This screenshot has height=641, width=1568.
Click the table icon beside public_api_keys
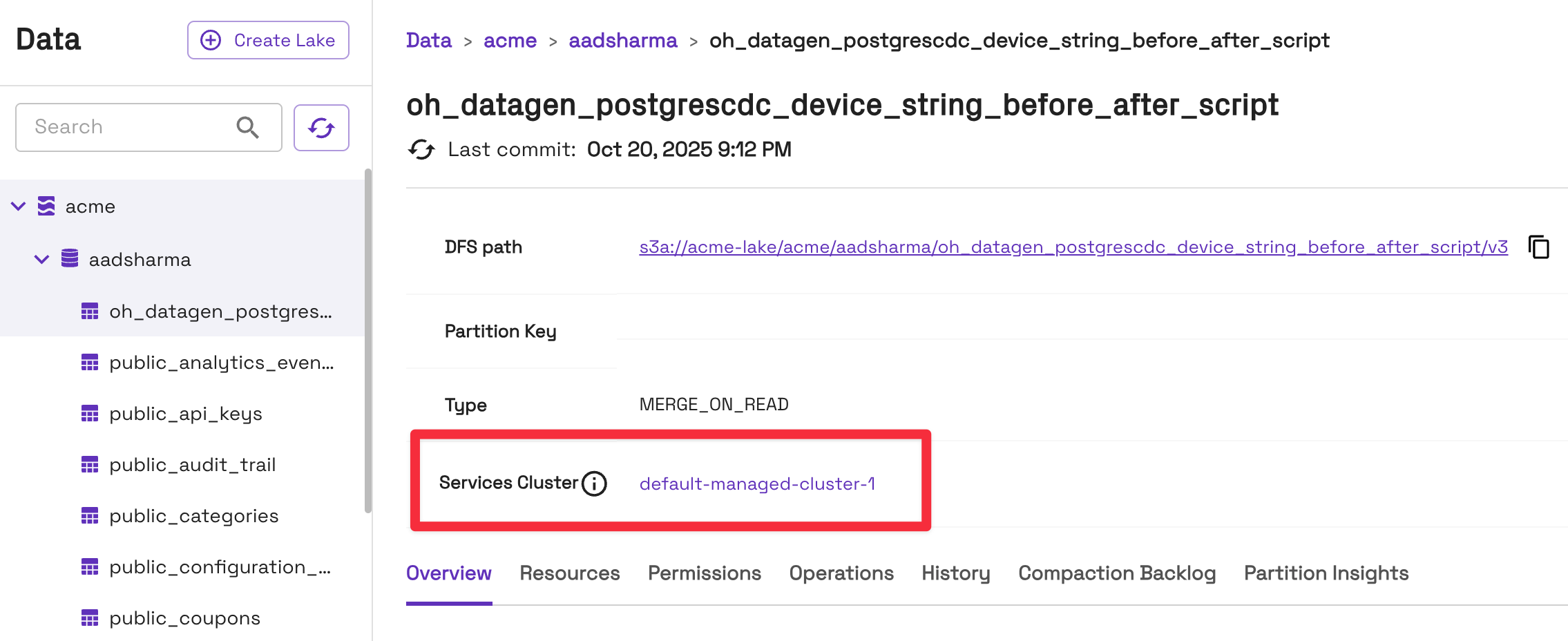coord(90,414)
